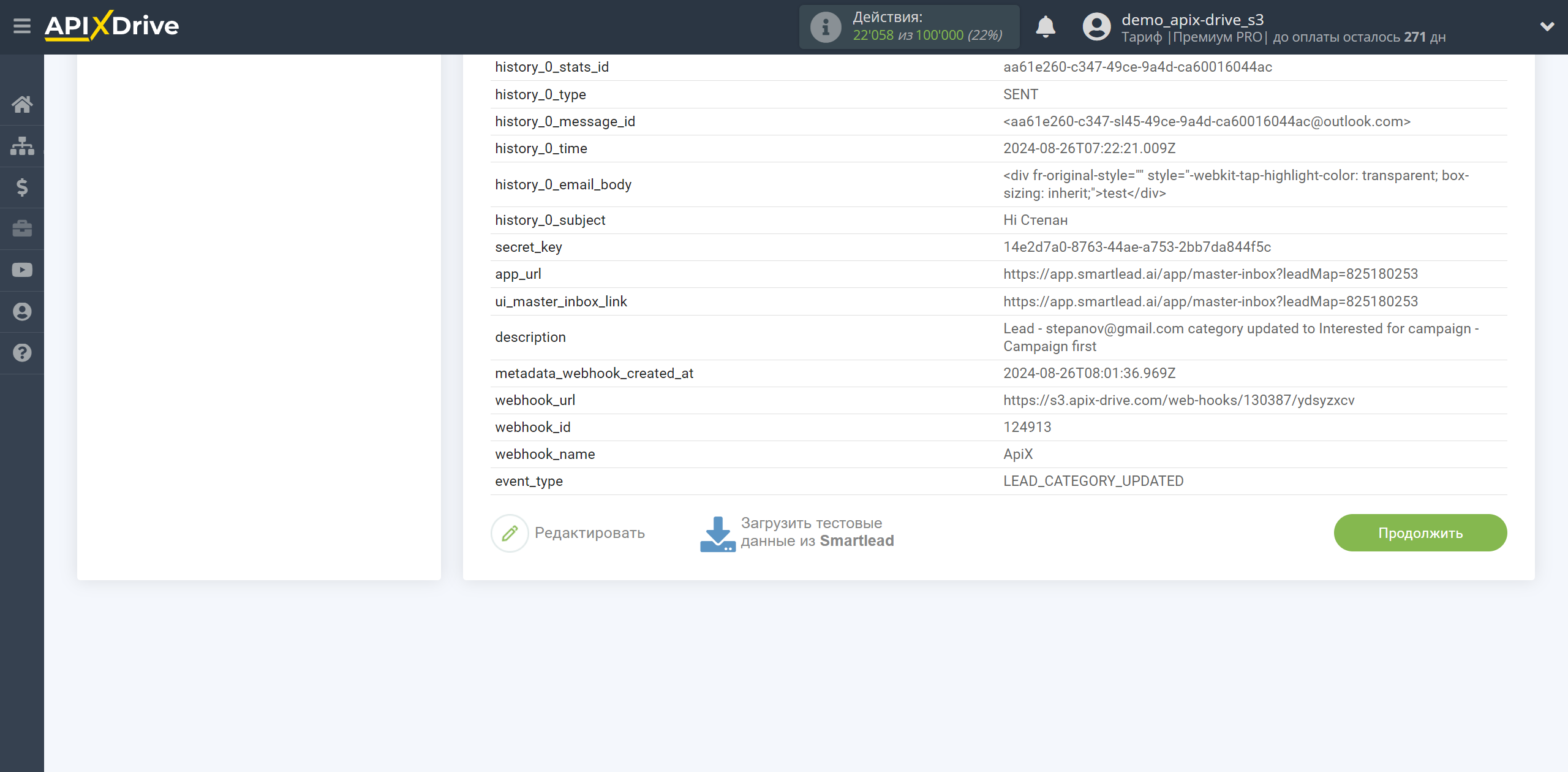Select the history_0_stats_id value
This screenshot has width=1568, height=772.
[x=1137, y=67]
